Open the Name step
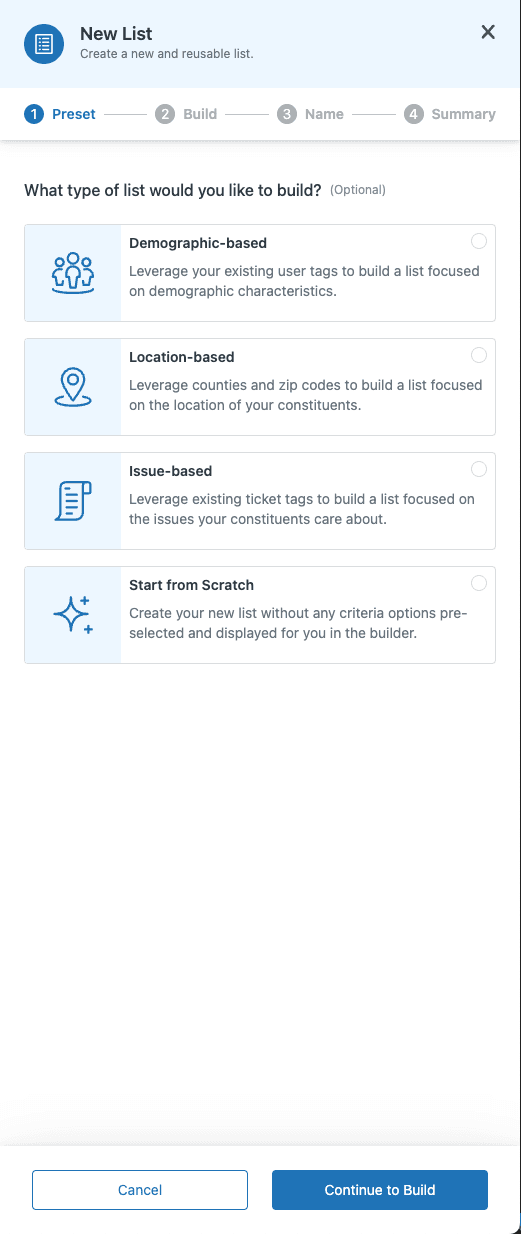 [x=311, y=114]
